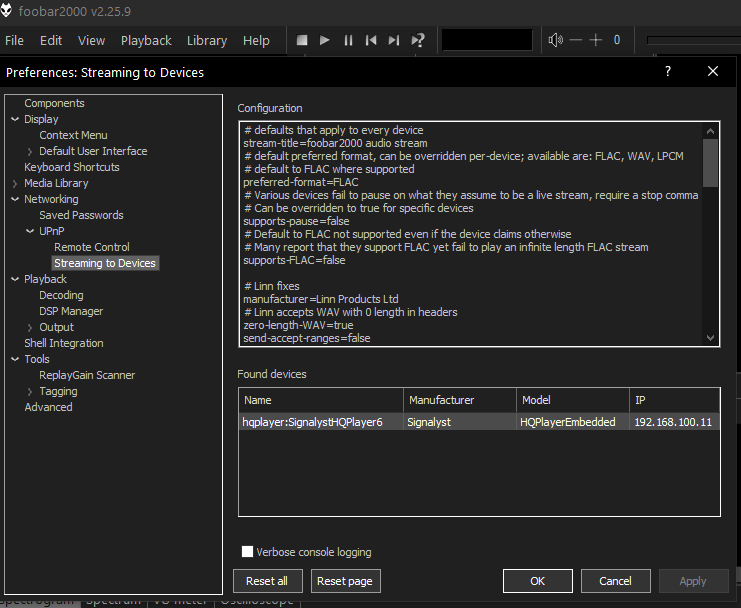Decrease volume with the minus button
Image resolution: width=741 pixels, height=608 pixels.
click(x=576, y=40)
